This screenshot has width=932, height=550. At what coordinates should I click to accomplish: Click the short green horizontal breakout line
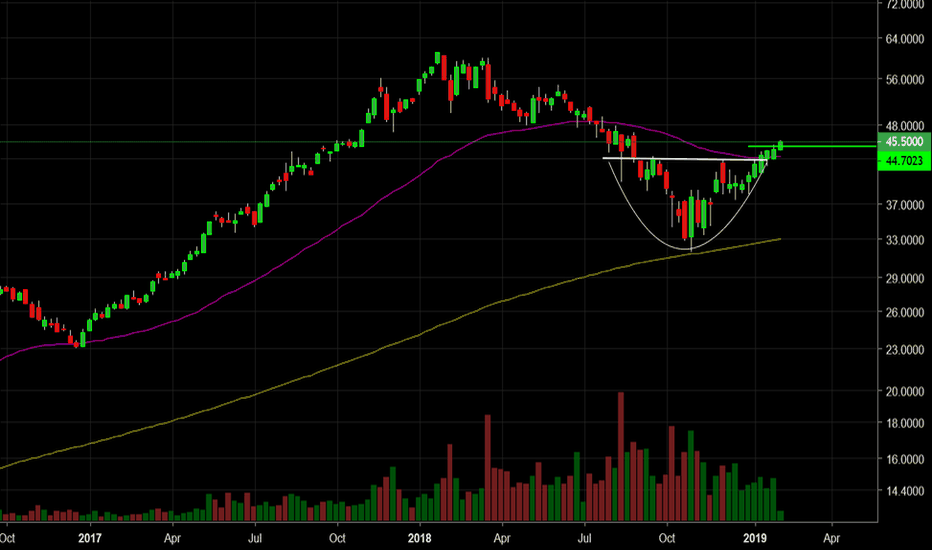[811, 146]
